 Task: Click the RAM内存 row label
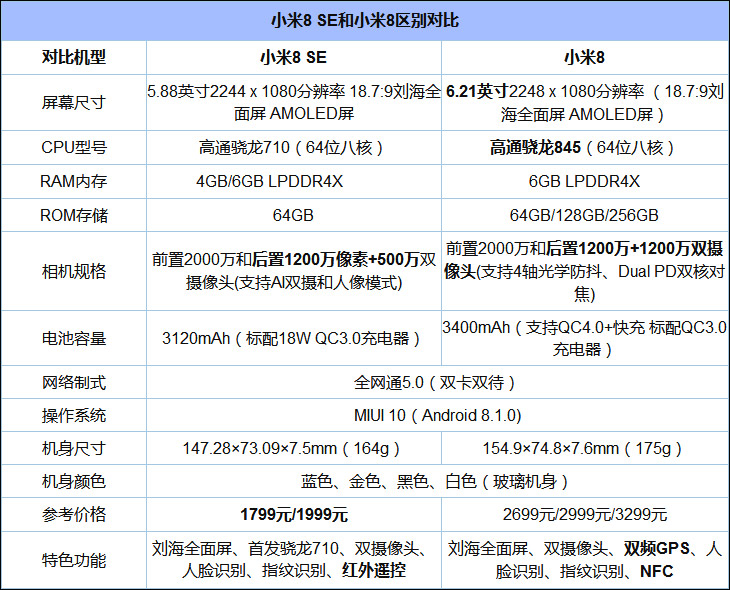click(x=74, y=181)
